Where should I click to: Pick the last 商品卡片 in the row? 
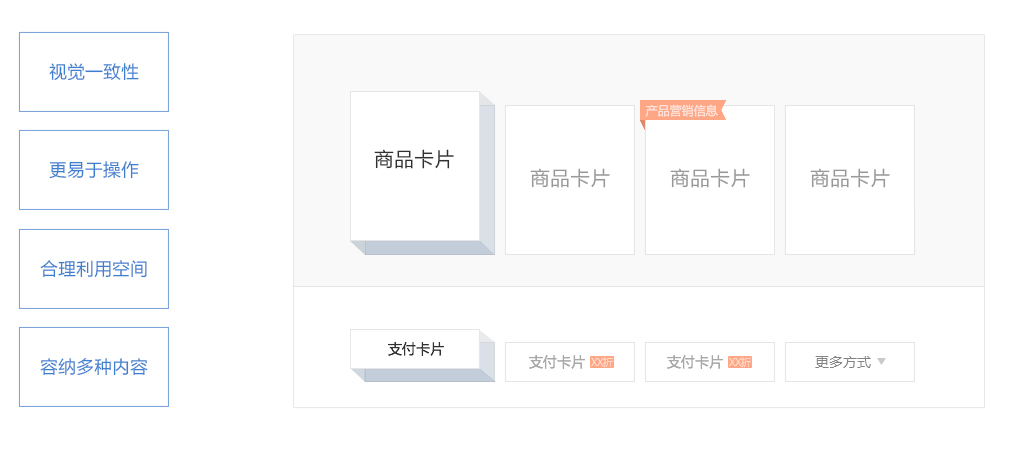coord(850,180)
